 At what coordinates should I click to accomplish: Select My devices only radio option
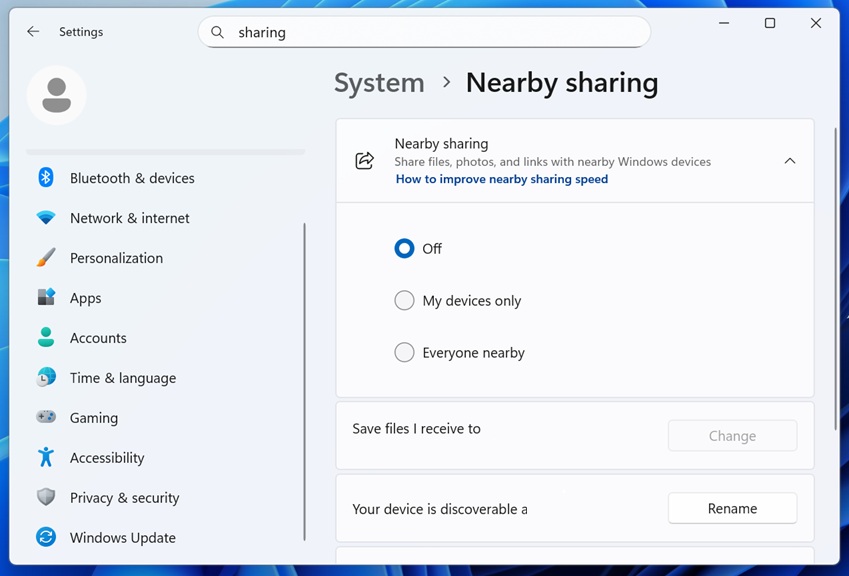click(404, 301)
